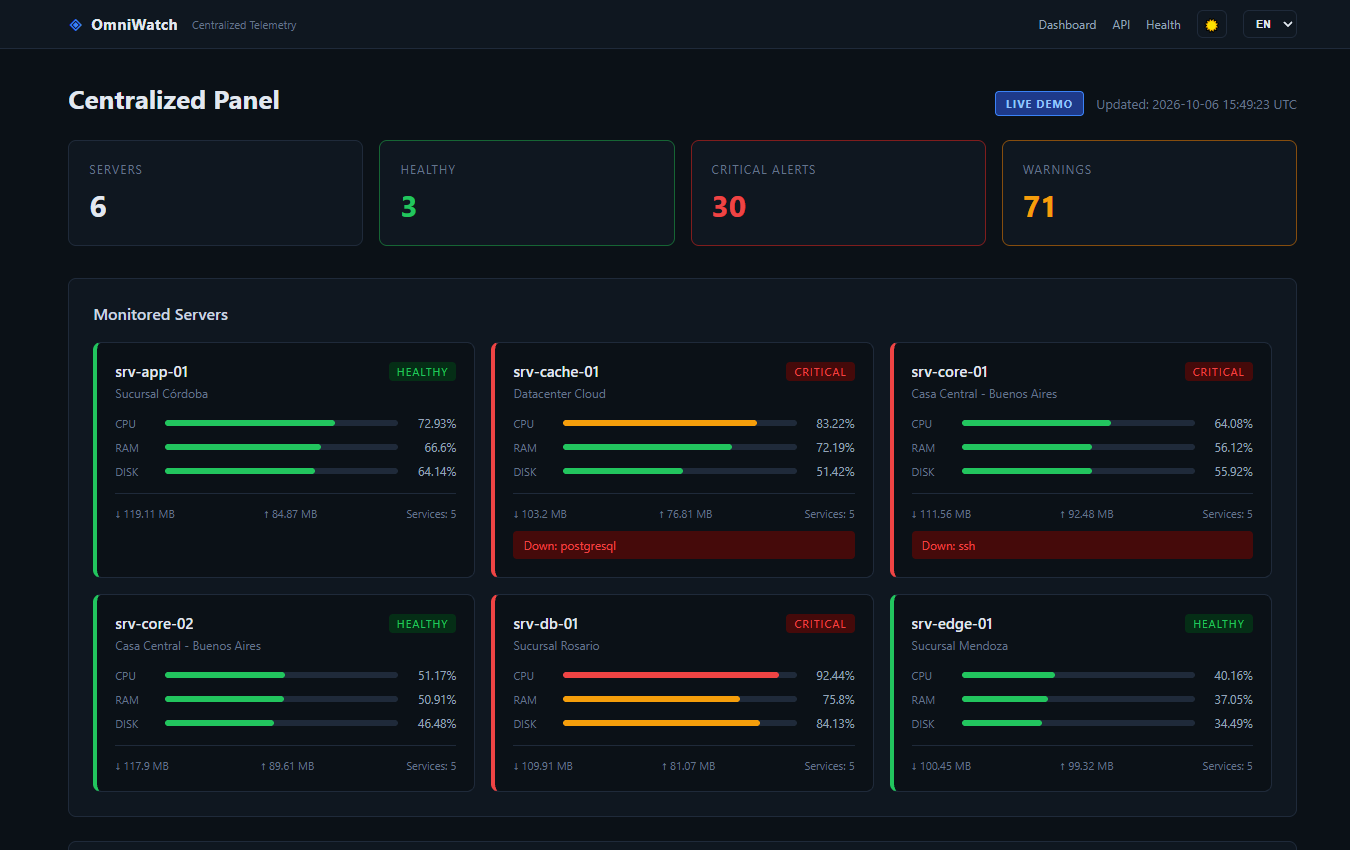
Task: Click CRITICAL badge on srv-db-01
Action: [820, 624]
